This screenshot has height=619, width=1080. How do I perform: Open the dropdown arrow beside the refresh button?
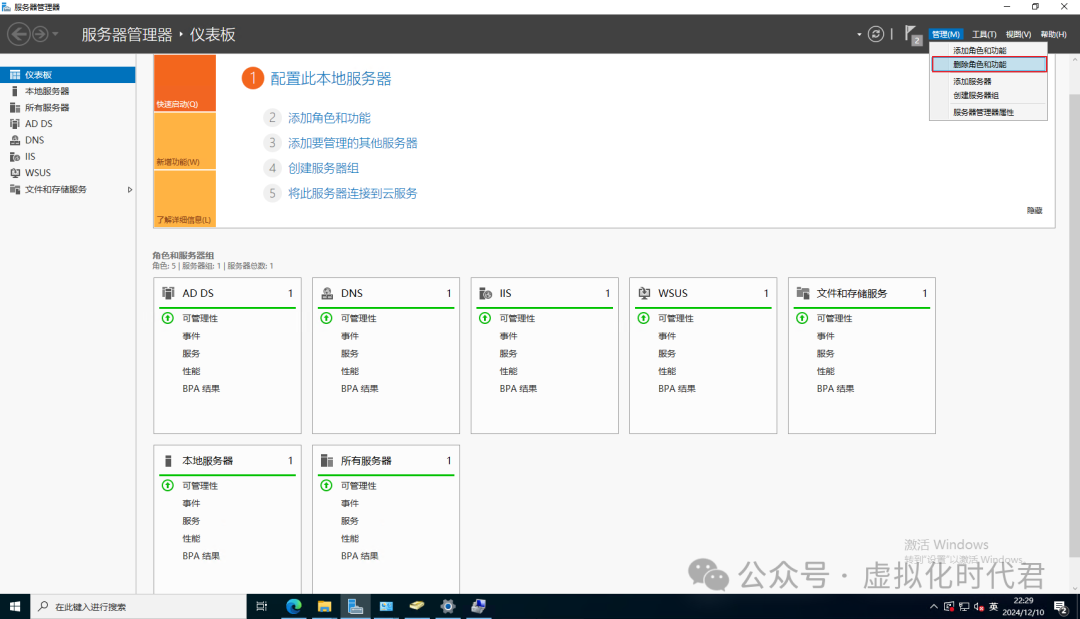point(857,33)
